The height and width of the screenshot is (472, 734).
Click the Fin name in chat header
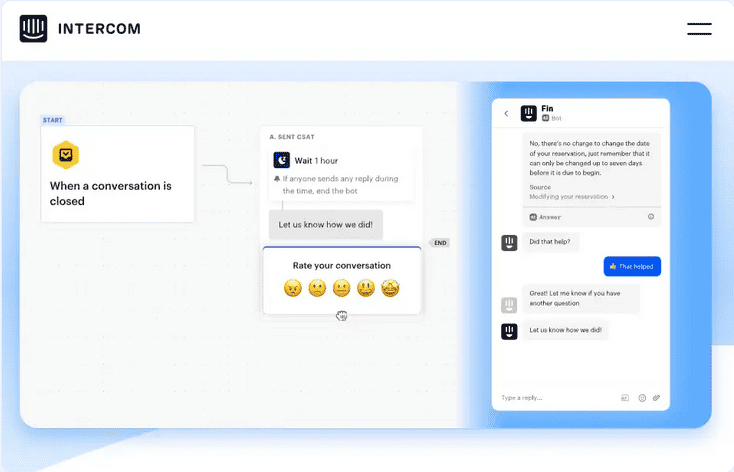(x=547, y=109)
